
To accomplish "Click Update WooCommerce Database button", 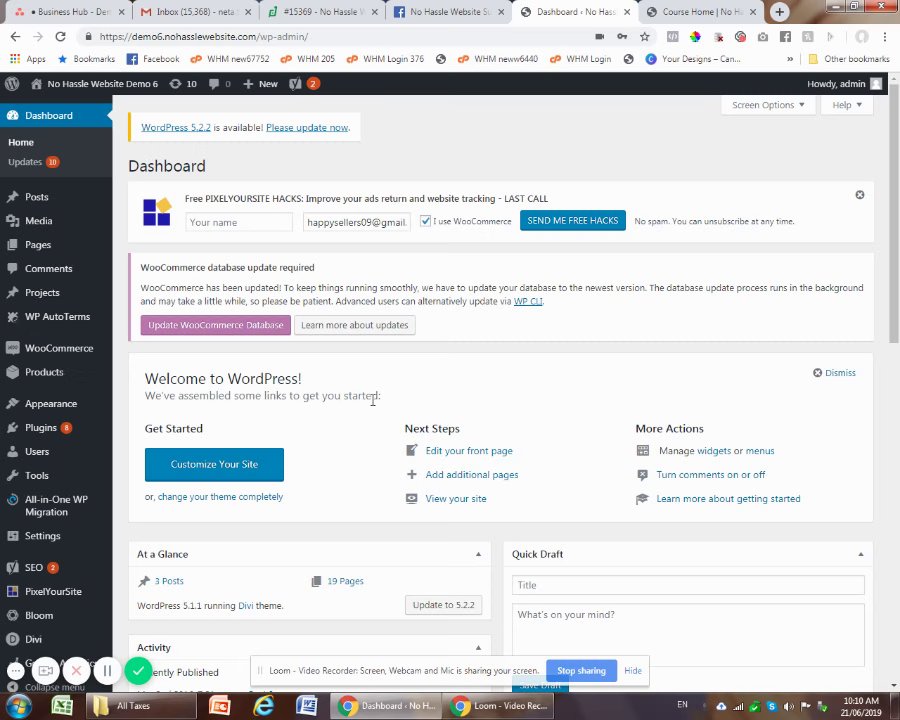I will tap(216, 325).
